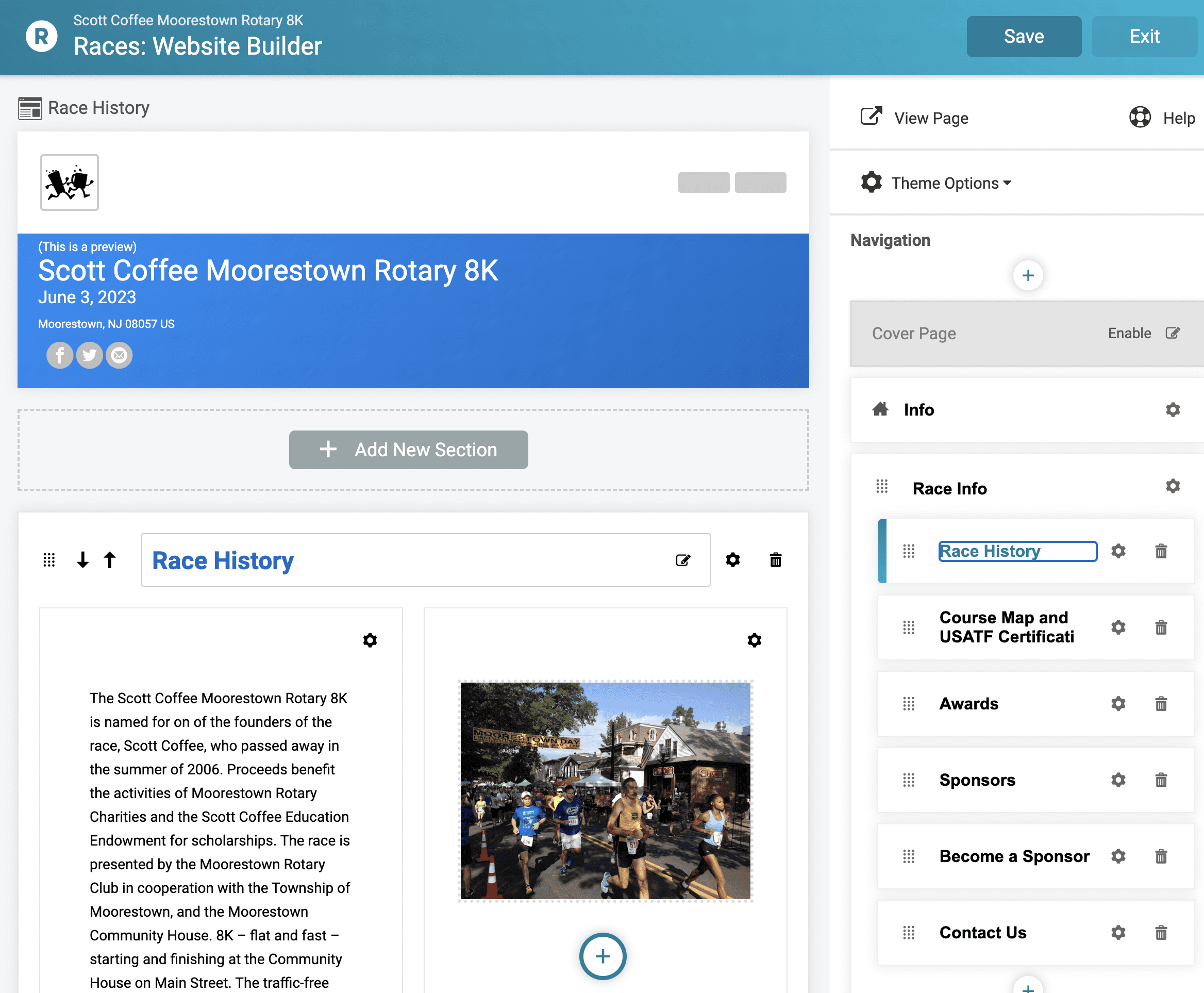Select Awards page in navigation
1204x993 pixels.
(x=968, y=704)
